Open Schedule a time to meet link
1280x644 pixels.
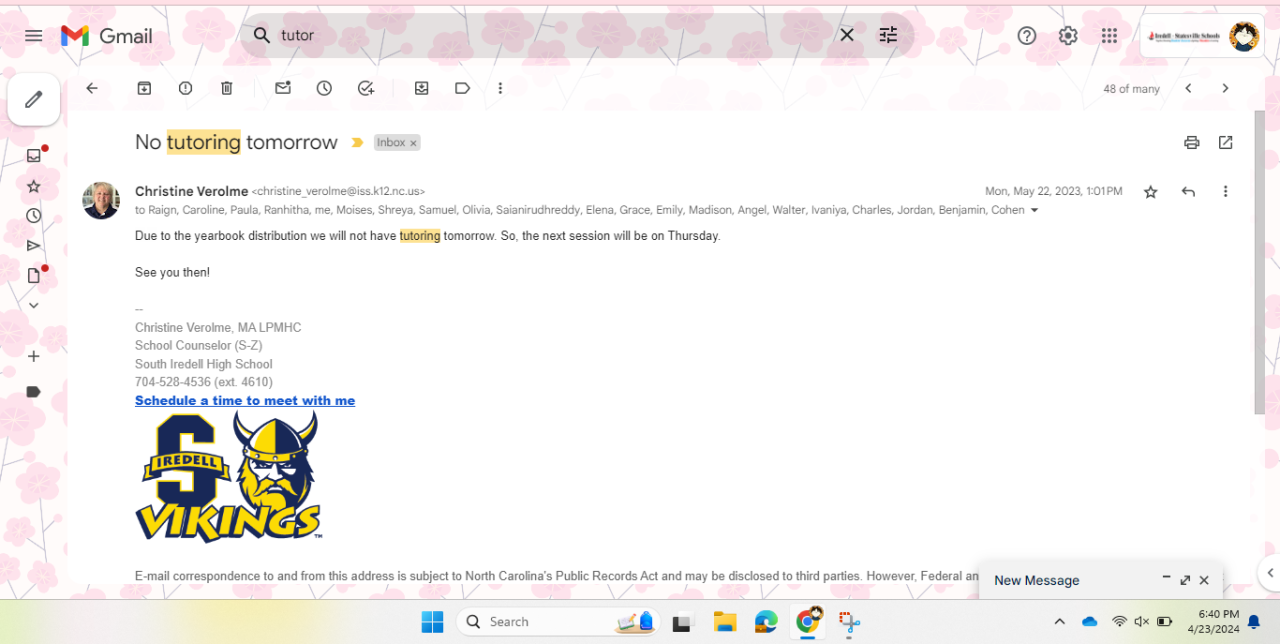click(245, 401)
